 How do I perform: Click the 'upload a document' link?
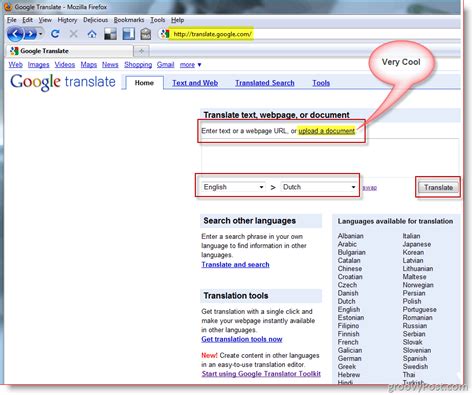click(x=326, y=131)
